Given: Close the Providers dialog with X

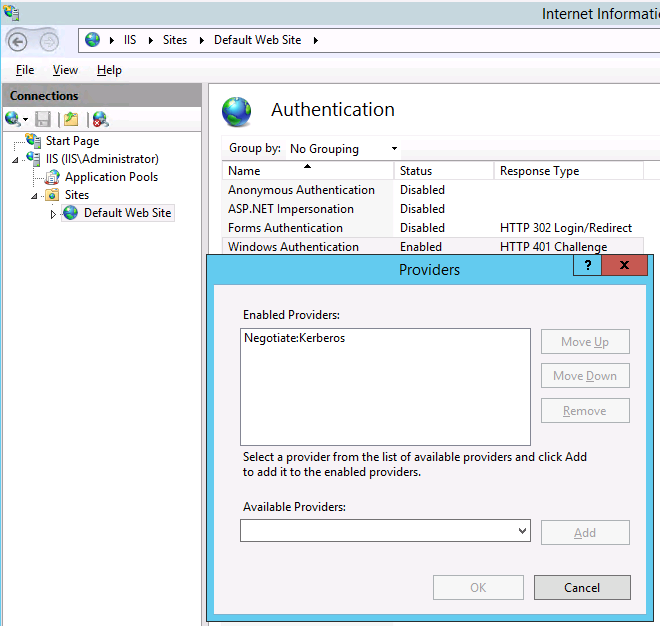Looking at the screenshot, I should [625, 265].
